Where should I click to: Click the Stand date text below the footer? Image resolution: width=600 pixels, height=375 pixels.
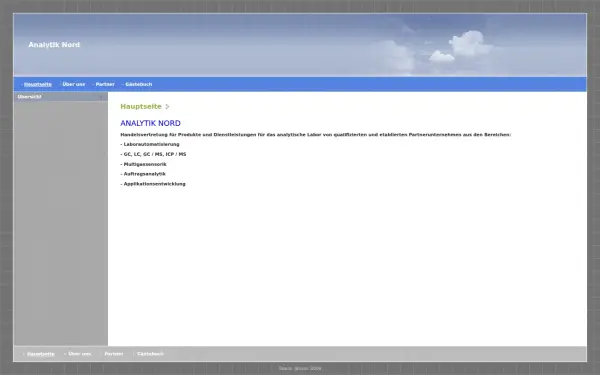tap(300, 368)
